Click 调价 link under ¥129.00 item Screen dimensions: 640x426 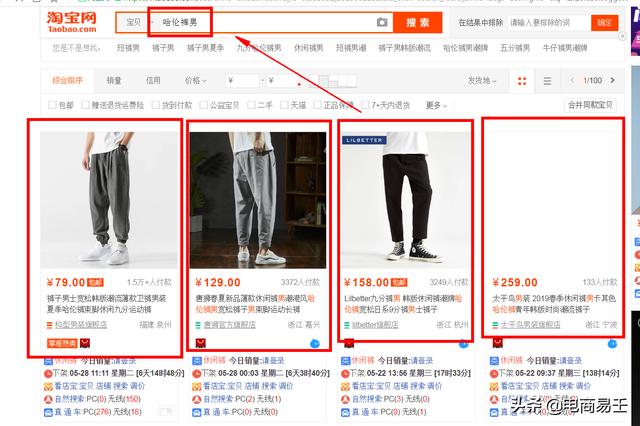pyautogui.click(x=286, y=386)
